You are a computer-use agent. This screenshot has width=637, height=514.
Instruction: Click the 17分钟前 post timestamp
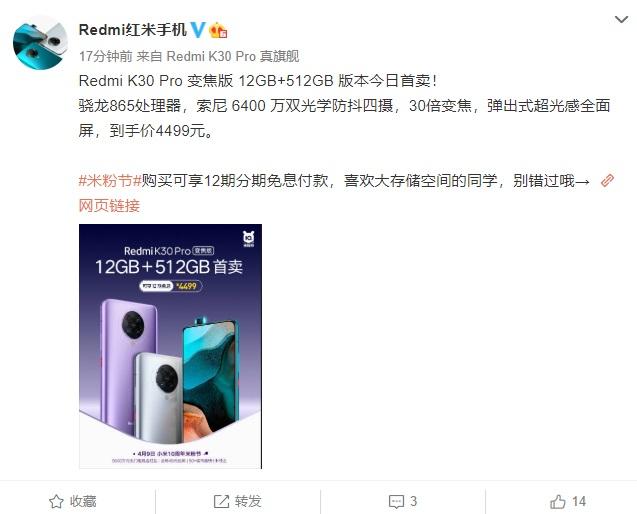106,56
